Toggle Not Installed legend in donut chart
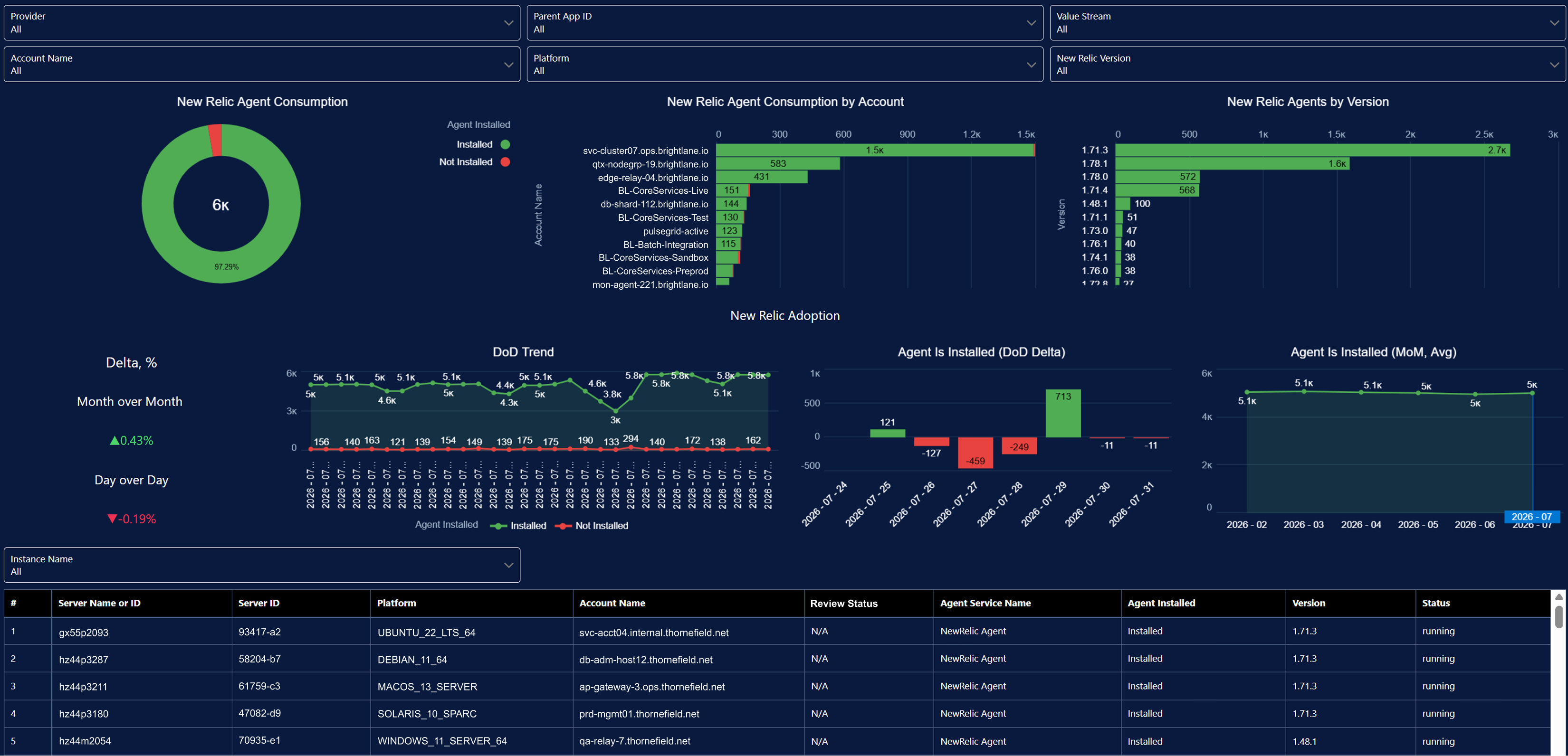1568x756 pixels. click(474, 162)
